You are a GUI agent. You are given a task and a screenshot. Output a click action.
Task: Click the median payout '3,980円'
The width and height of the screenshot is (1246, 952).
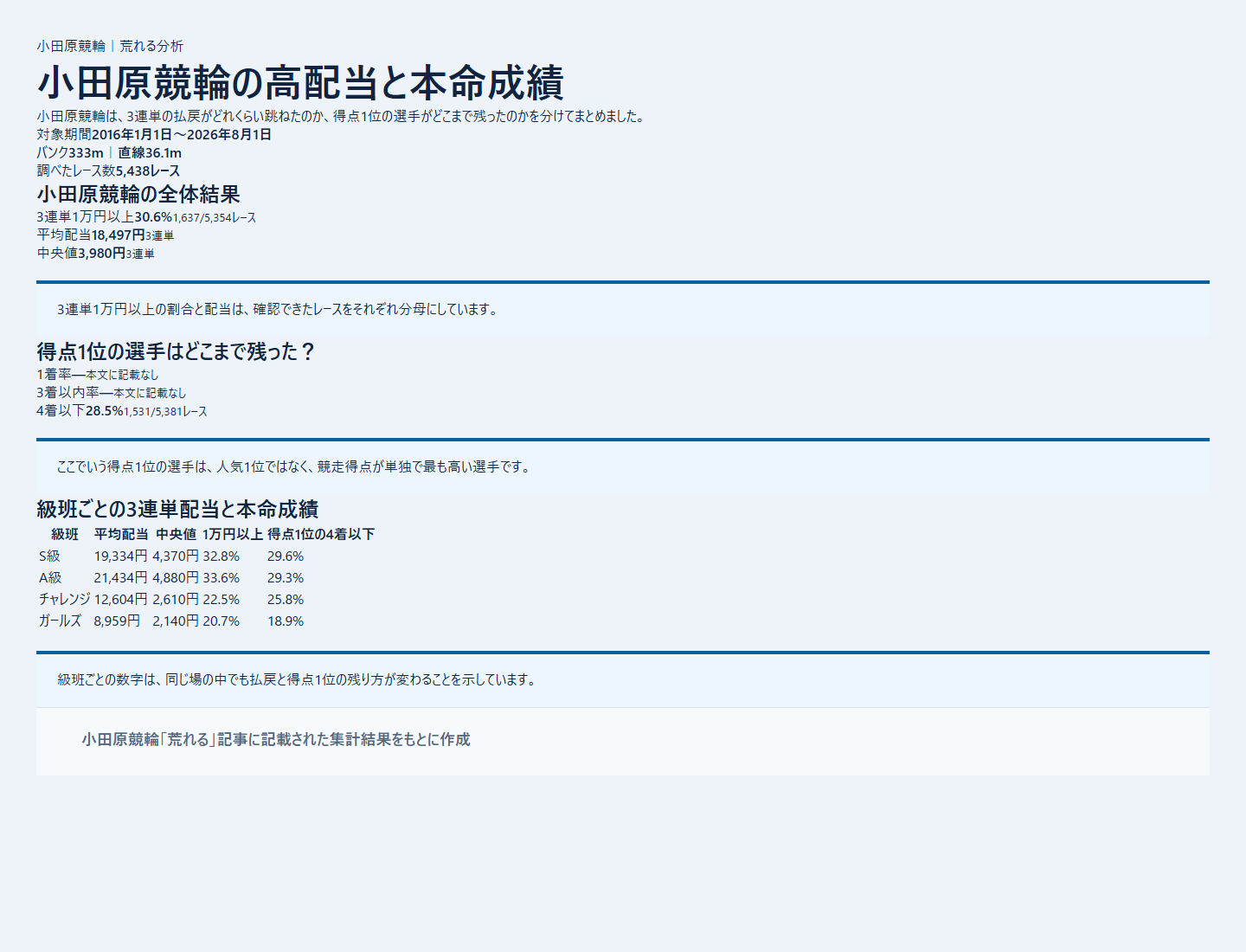[x=102, y=253]
